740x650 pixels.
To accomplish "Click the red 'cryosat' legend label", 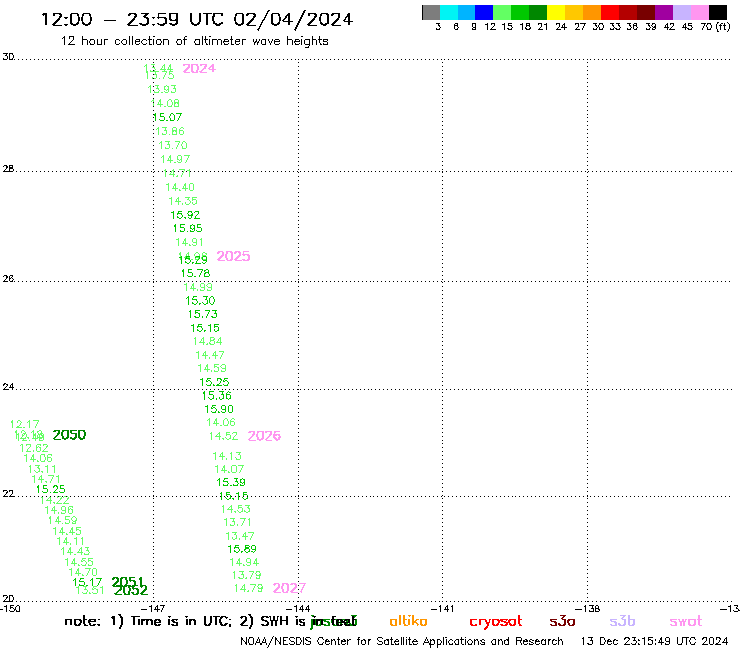I will pos(496,622).
